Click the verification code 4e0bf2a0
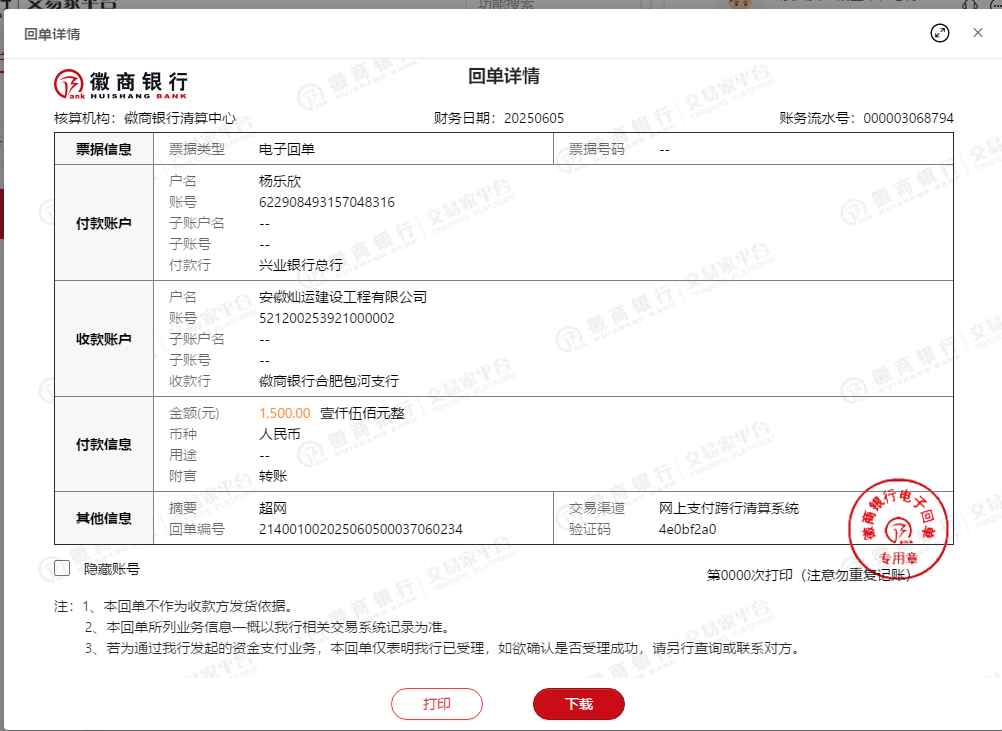1002x731 pixels. click(x=688, y=529)
